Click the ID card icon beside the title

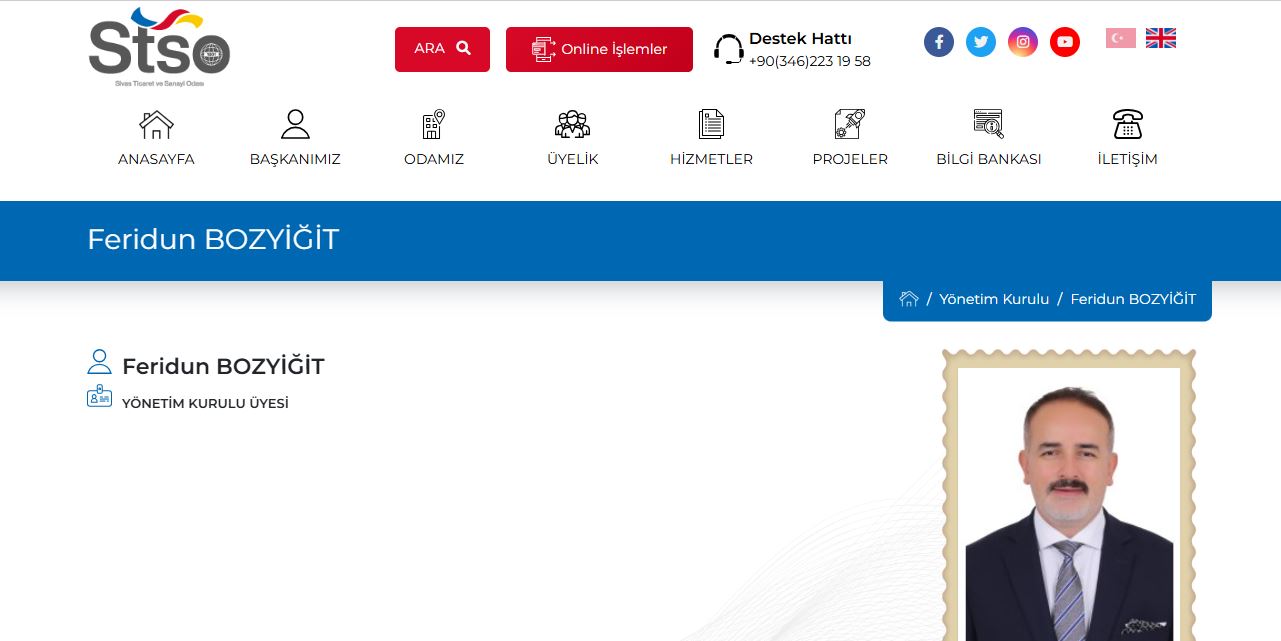coord(99,396)
